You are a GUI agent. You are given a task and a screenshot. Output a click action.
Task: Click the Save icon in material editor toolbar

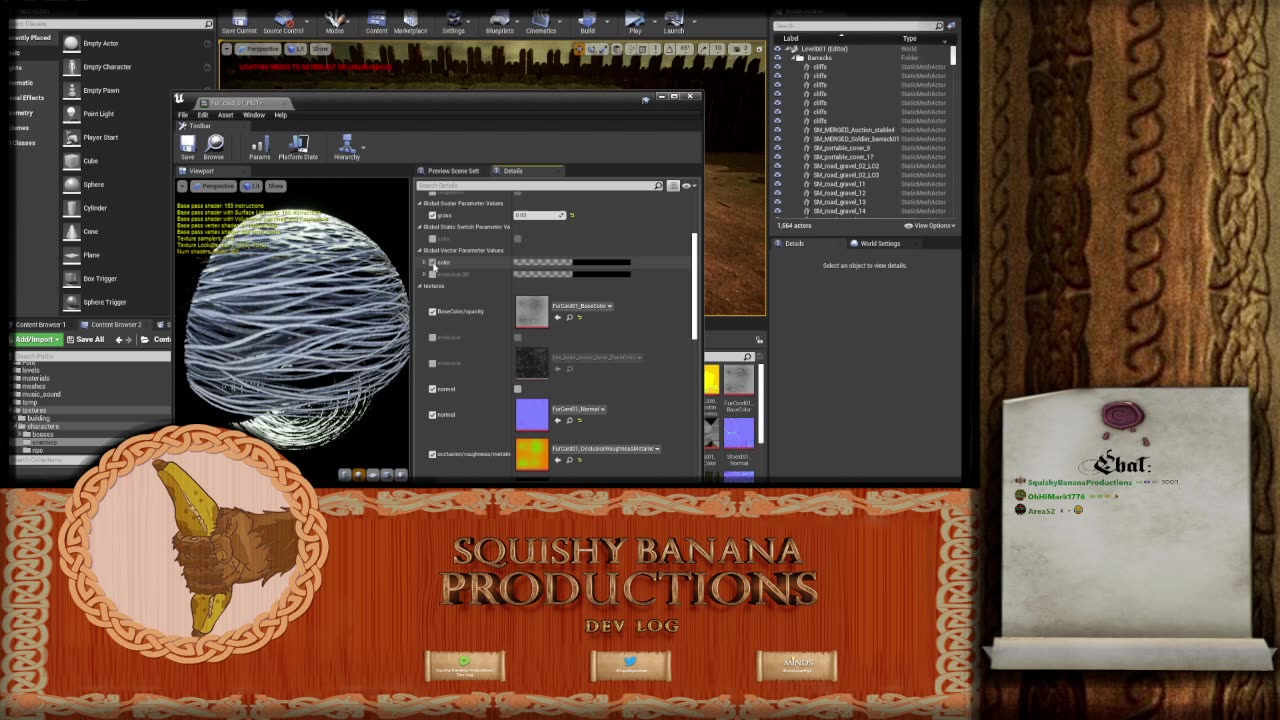pyautogui.click(x=187, y=146)
